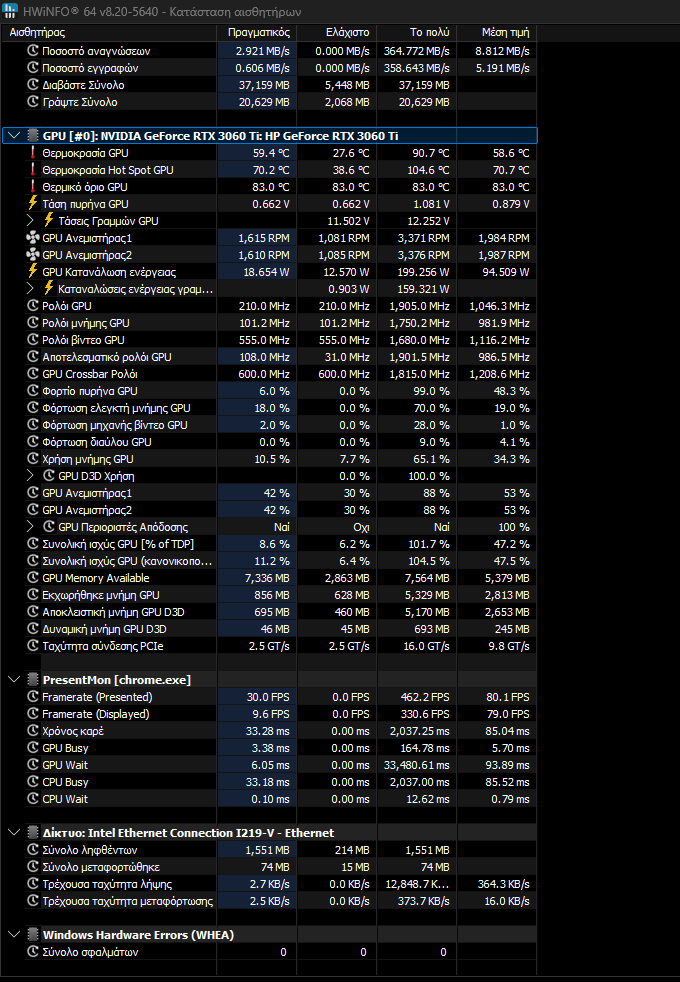This screenshot has height=982, width=680.
Task: Click clock icon of Φορτίο πυρήνα GPU
Action: tap(33, 390)
